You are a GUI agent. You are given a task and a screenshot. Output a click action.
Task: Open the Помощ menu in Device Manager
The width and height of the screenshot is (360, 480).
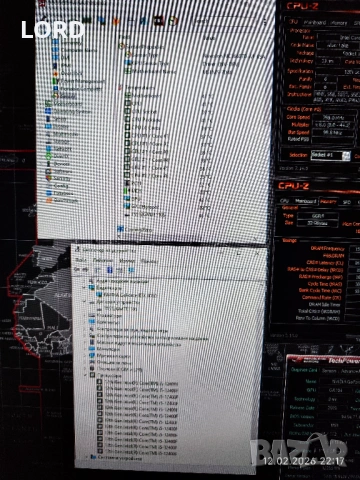click(149, 261)
